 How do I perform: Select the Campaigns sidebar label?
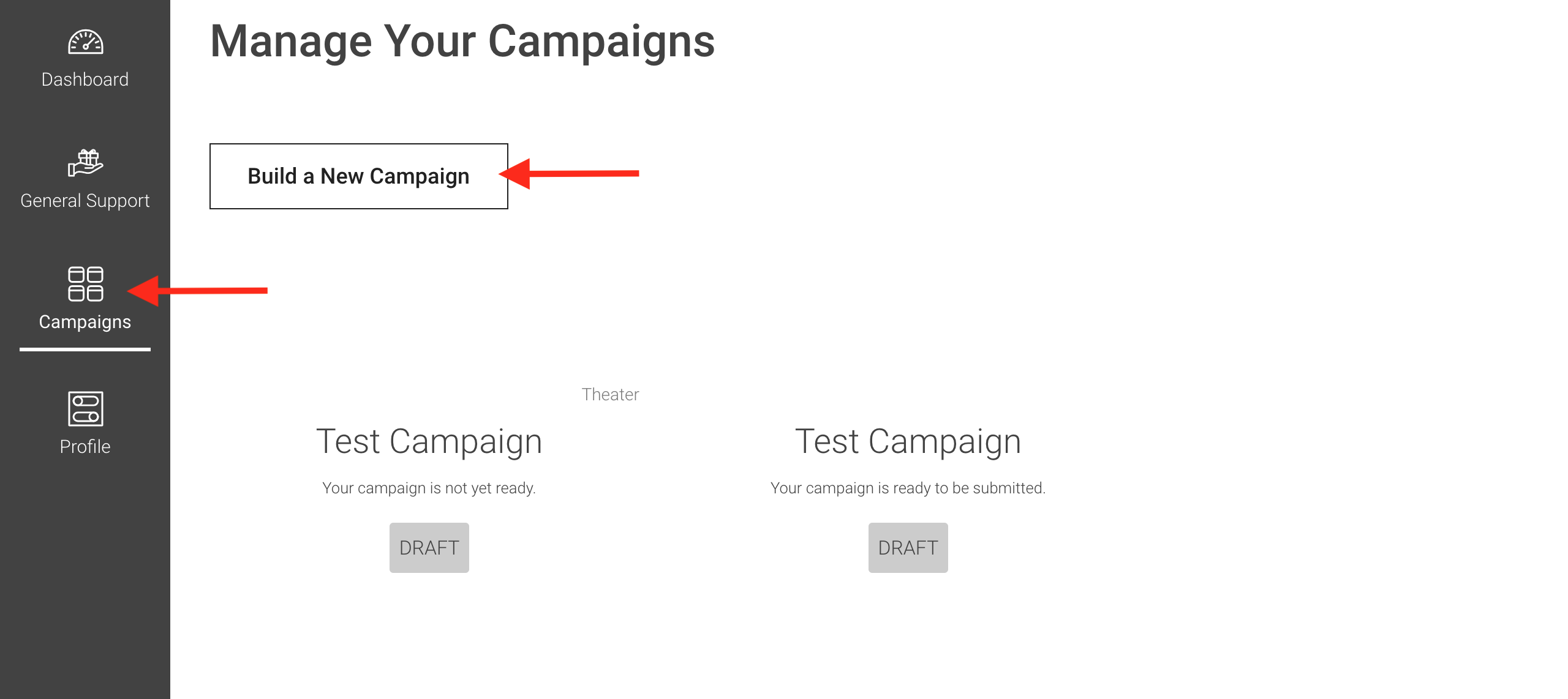point(85,322)
